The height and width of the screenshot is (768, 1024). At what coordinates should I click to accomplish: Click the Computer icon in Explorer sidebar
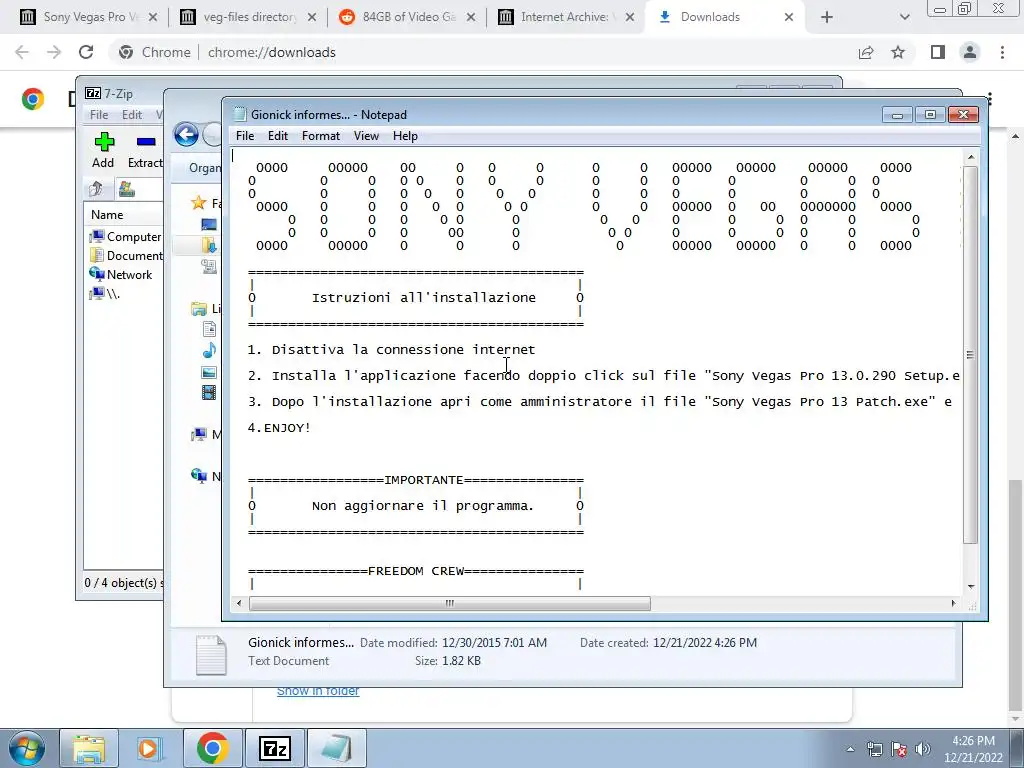pos(199,434)
